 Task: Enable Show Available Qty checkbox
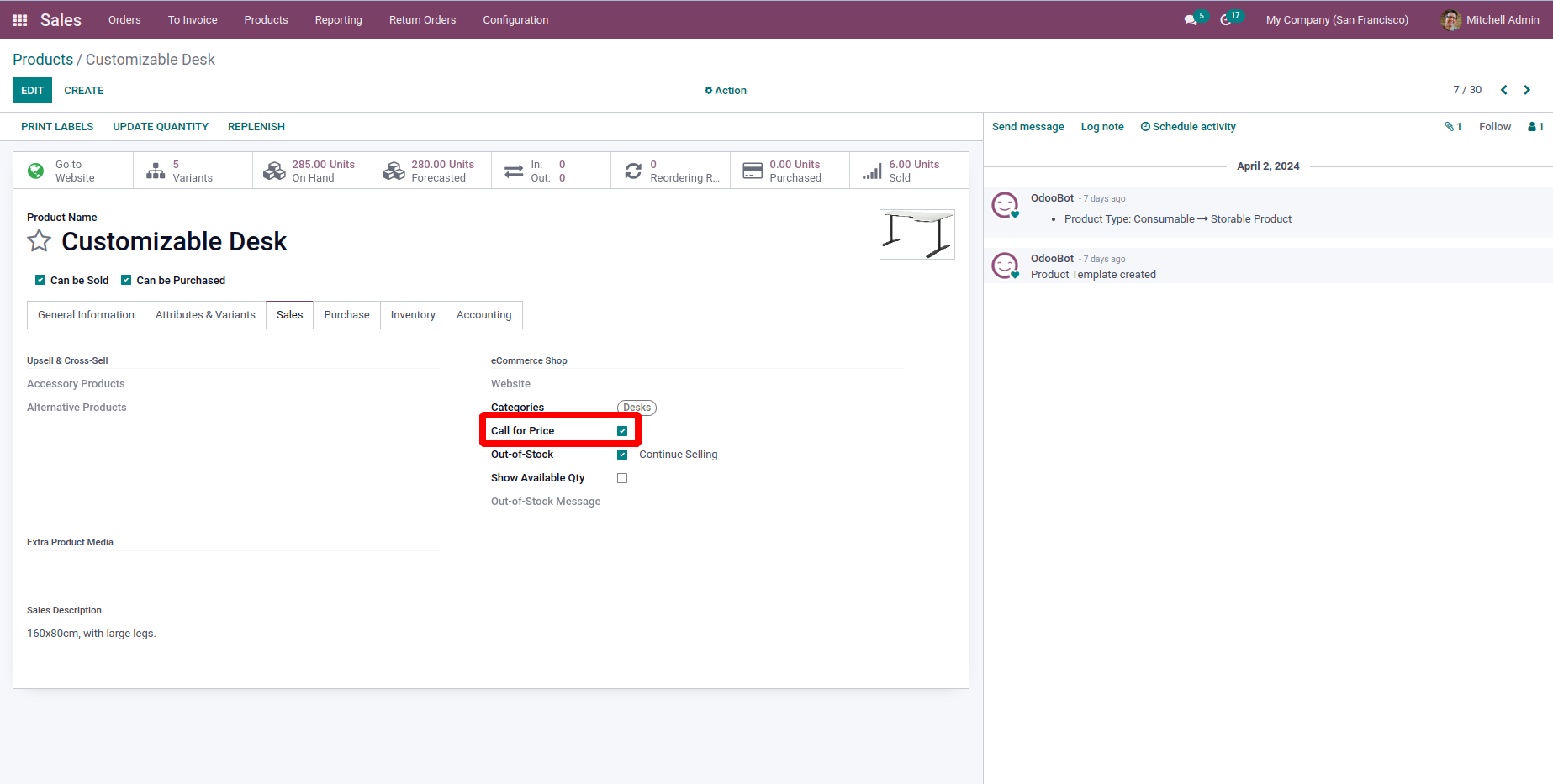point(622,478)
